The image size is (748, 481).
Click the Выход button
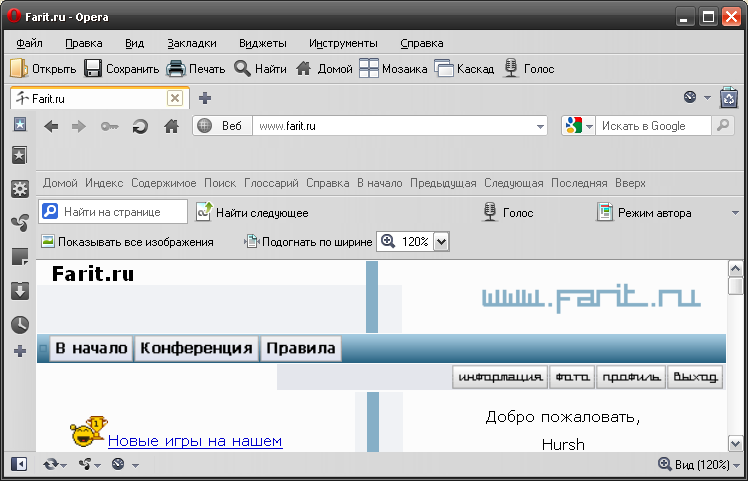(696, 377)
